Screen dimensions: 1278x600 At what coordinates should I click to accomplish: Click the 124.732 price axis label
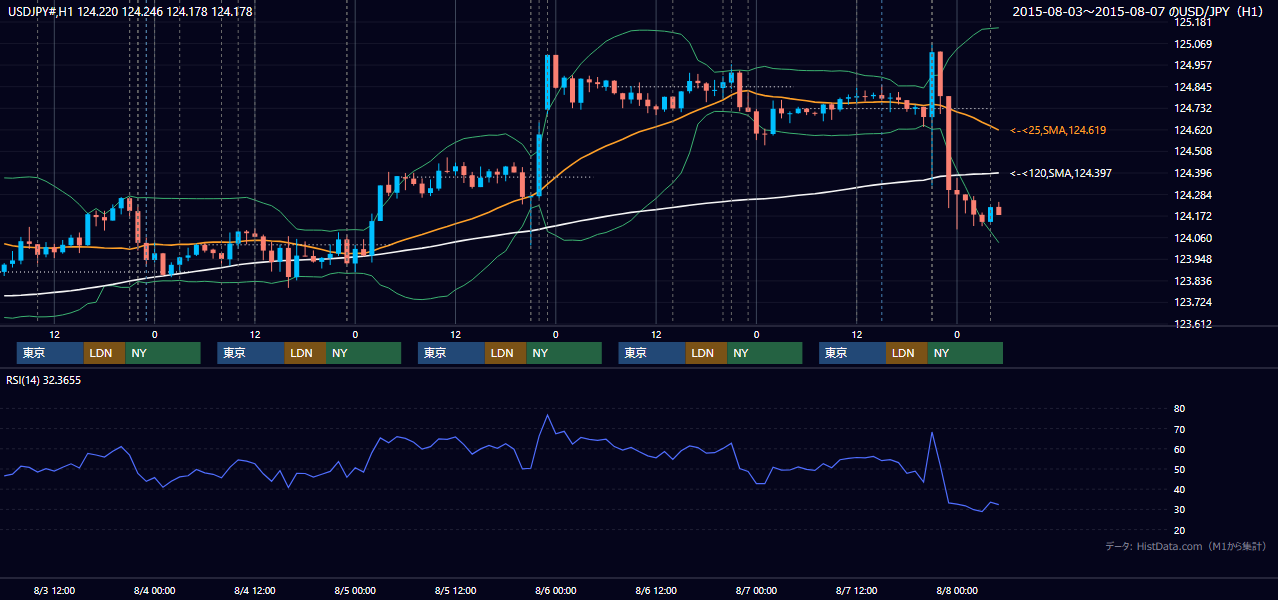(1193, 108)
